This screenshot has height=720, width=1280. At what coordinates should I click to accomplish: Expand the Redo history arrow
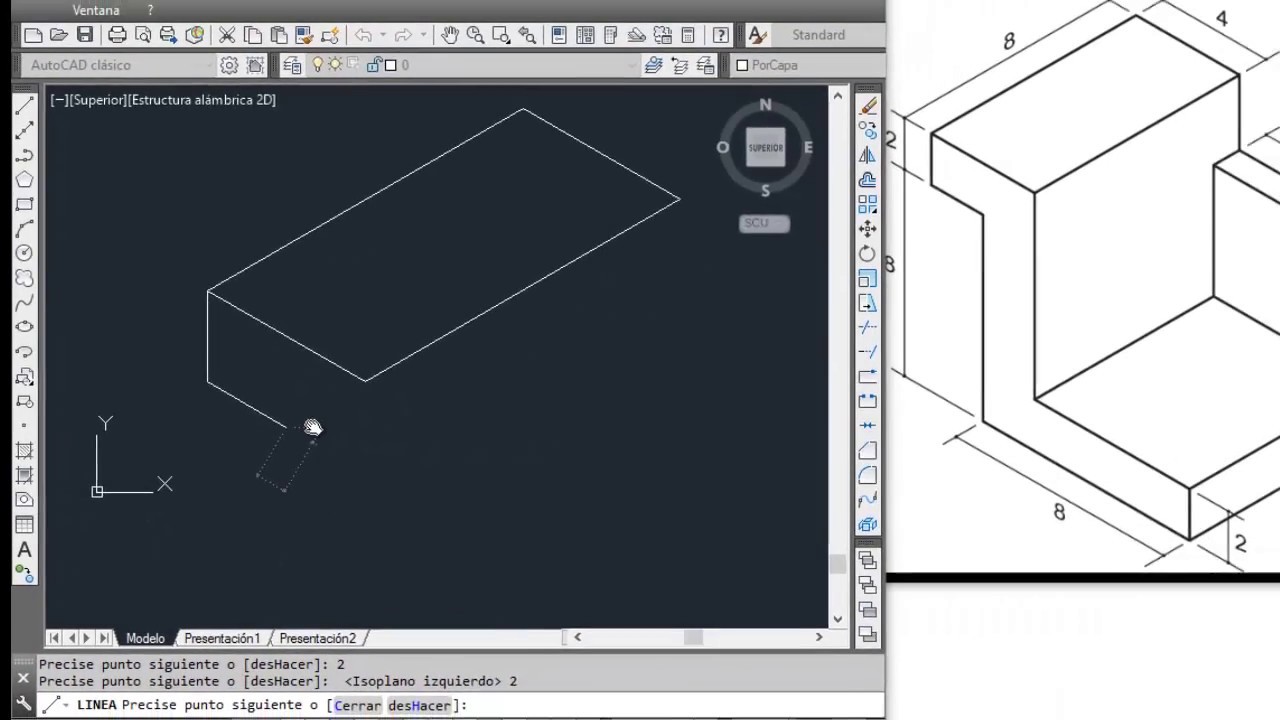[423, 35]
